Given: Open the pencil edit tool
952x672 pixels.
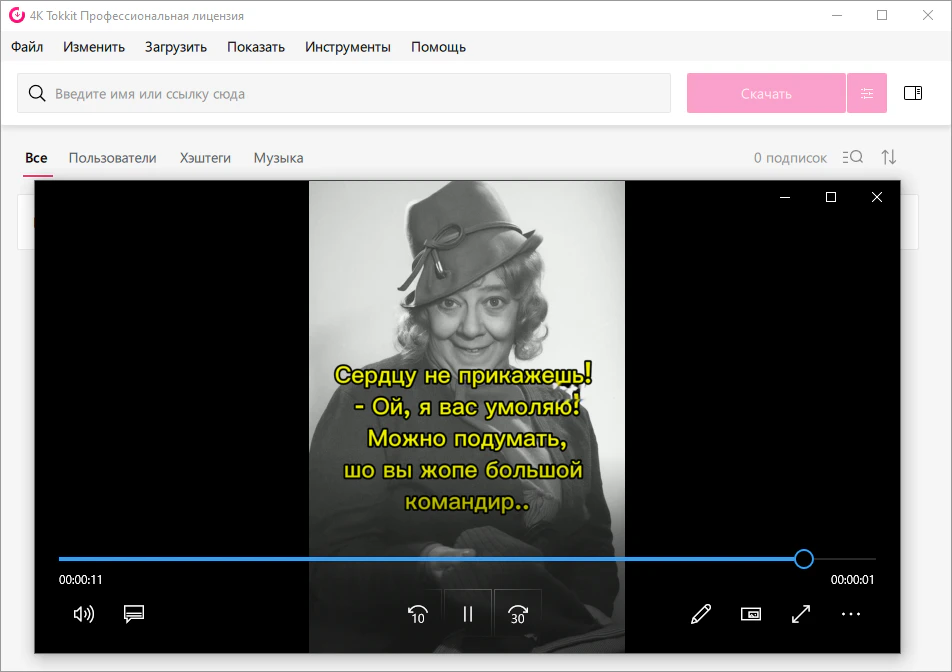Looking at the screenshot, I should point(701,614).
